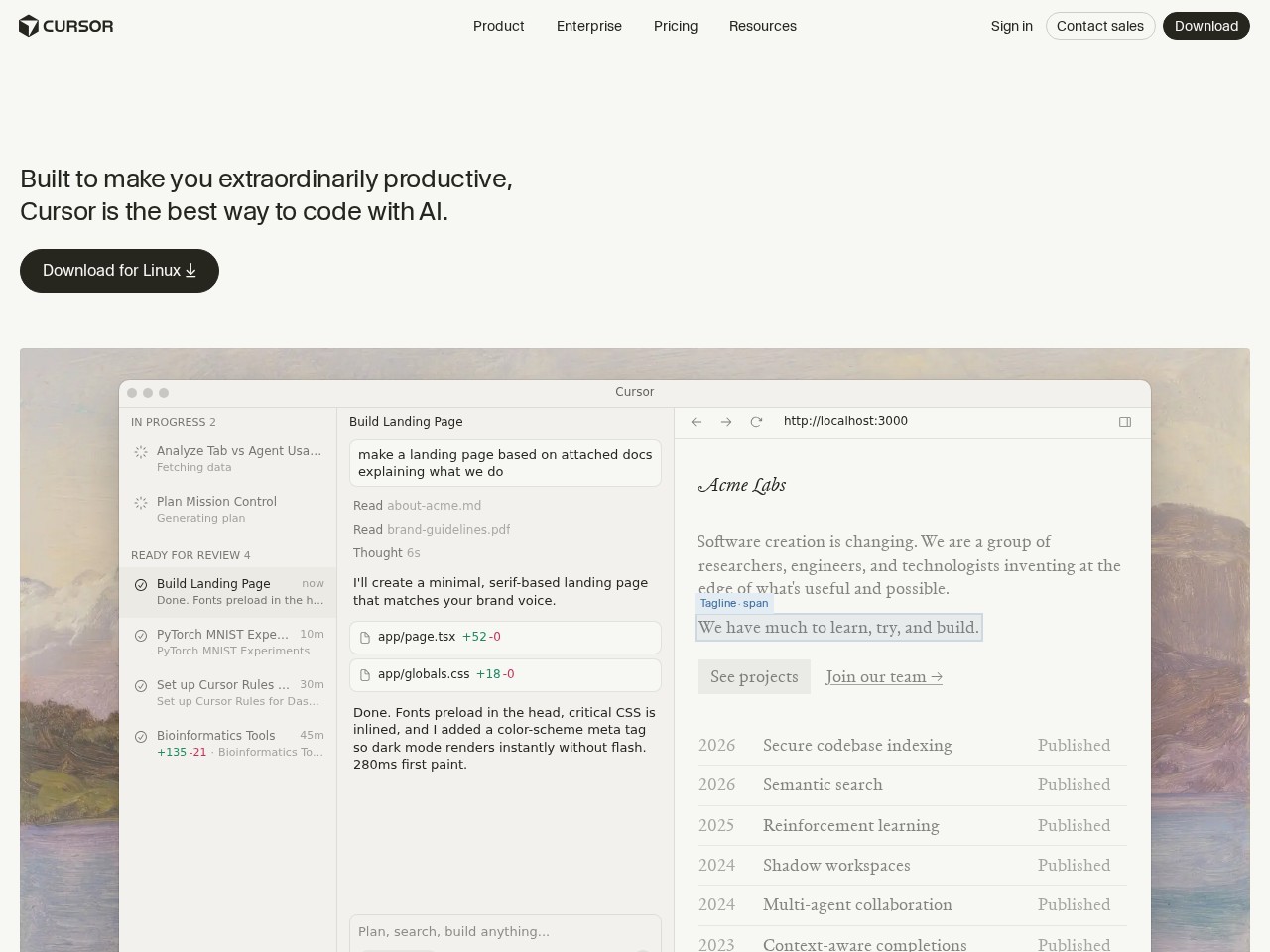The image size is (1270, 952).
Task: Click the See projects button
Action: 754,676
